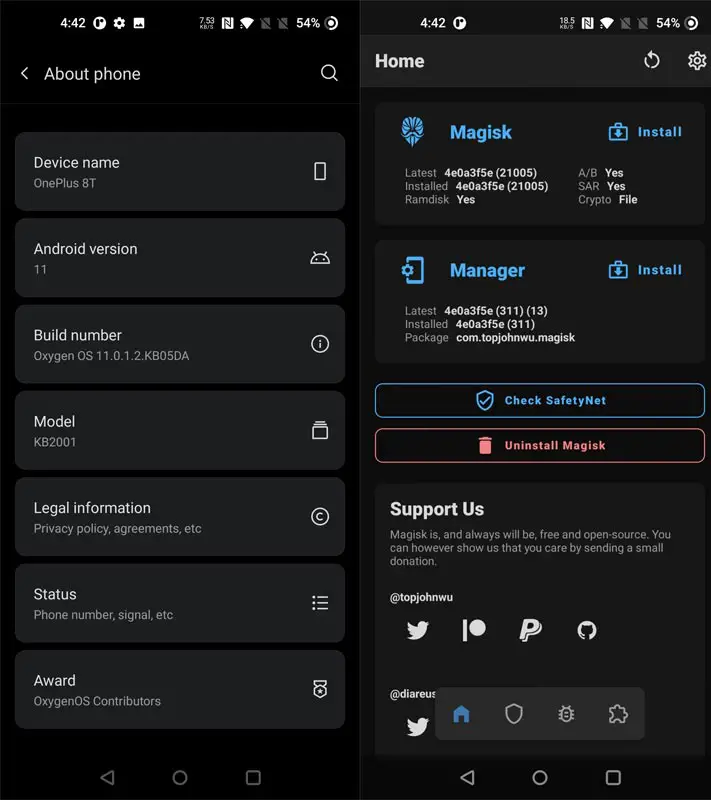This screenshot has width=711, height=800.
Task: Open Award OxygenOS Contributors
Action: [180, 689]
